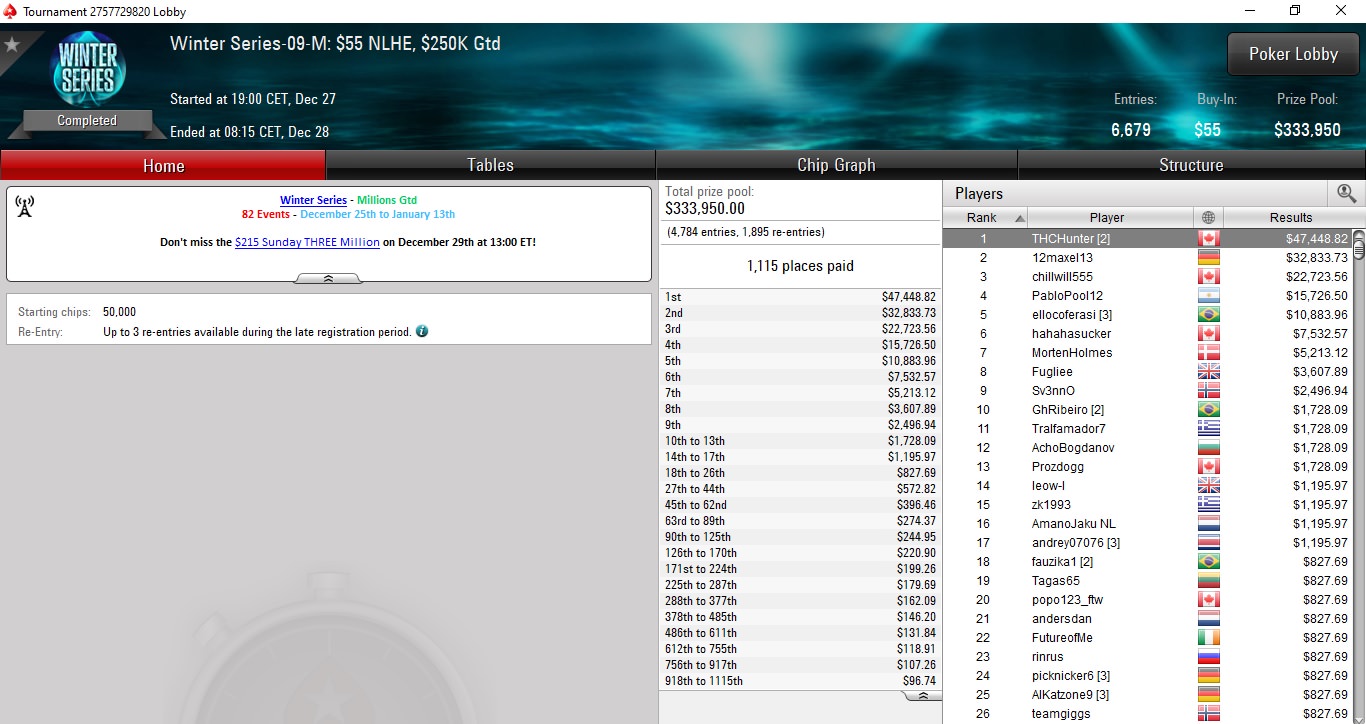Click the Poker Lobby button
The image size is (1366, 724).
(1293, 54)
